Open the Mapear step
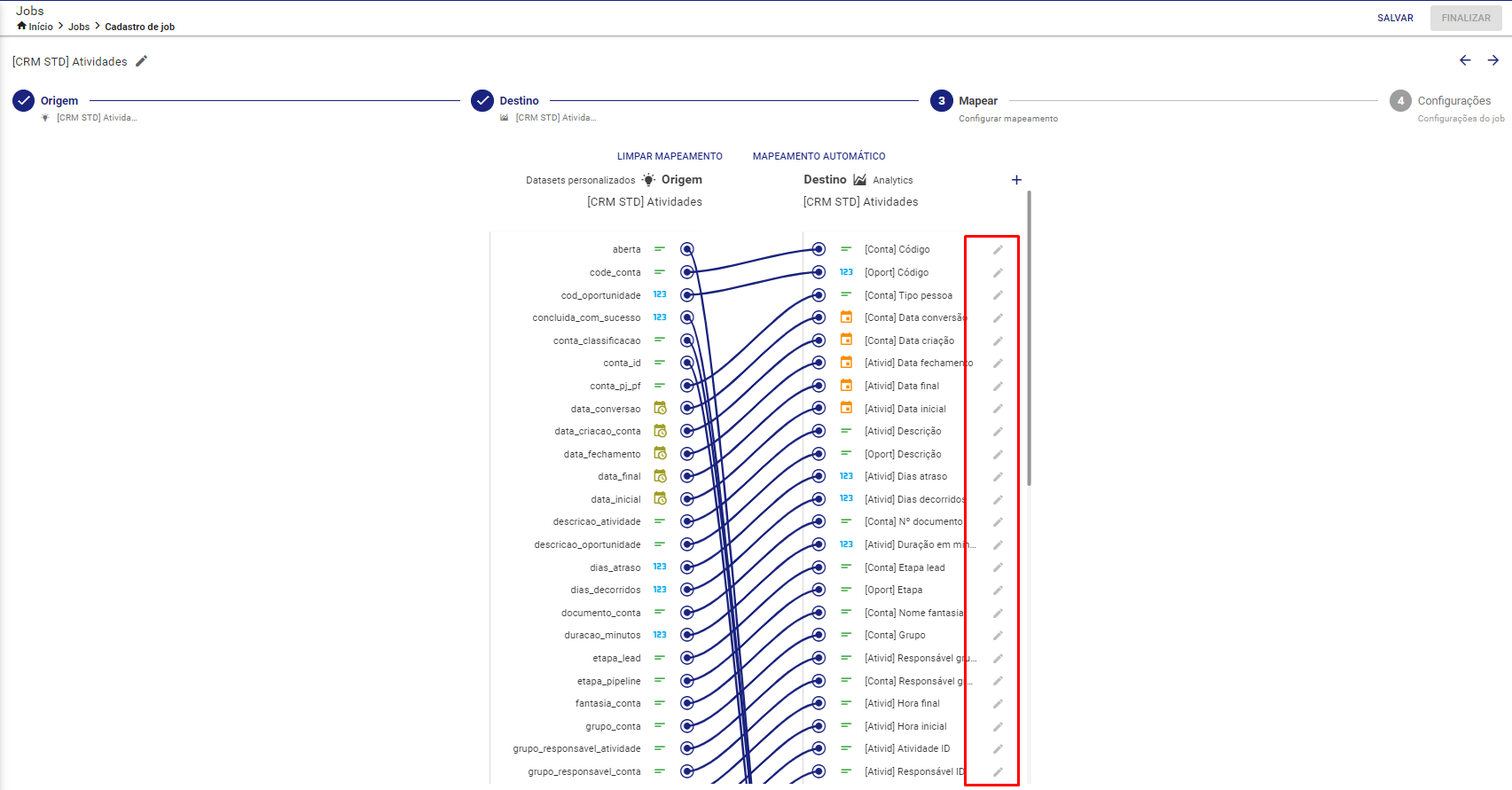The image size is (1512, 790). (964, 101)
